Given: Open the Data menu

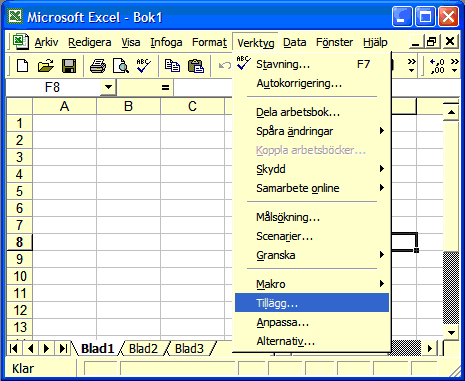Looking at the screenshot, I should (295, 42).
